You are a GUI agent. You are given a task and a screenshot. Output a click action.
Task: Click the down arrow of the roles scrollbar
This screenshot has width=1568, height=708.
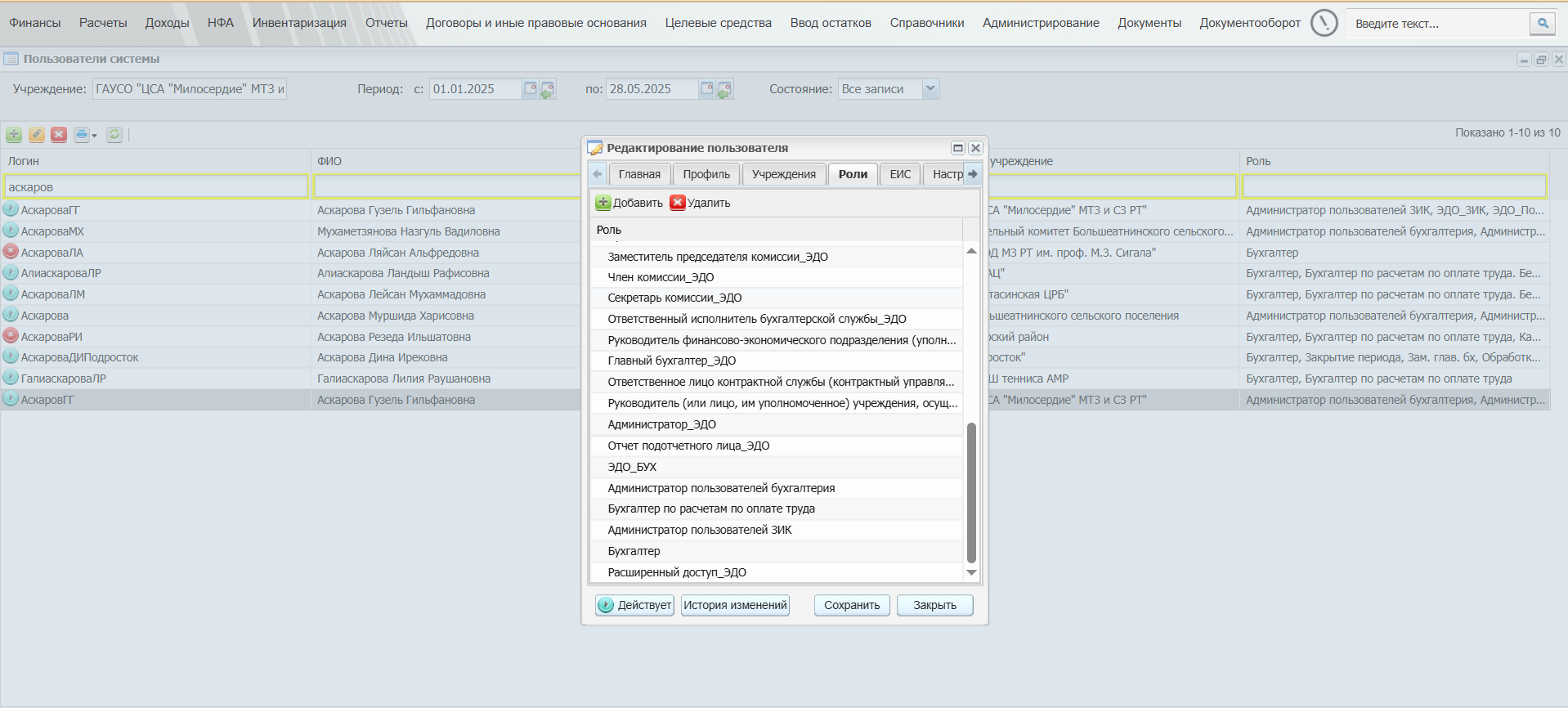click(x=971, y=572)
